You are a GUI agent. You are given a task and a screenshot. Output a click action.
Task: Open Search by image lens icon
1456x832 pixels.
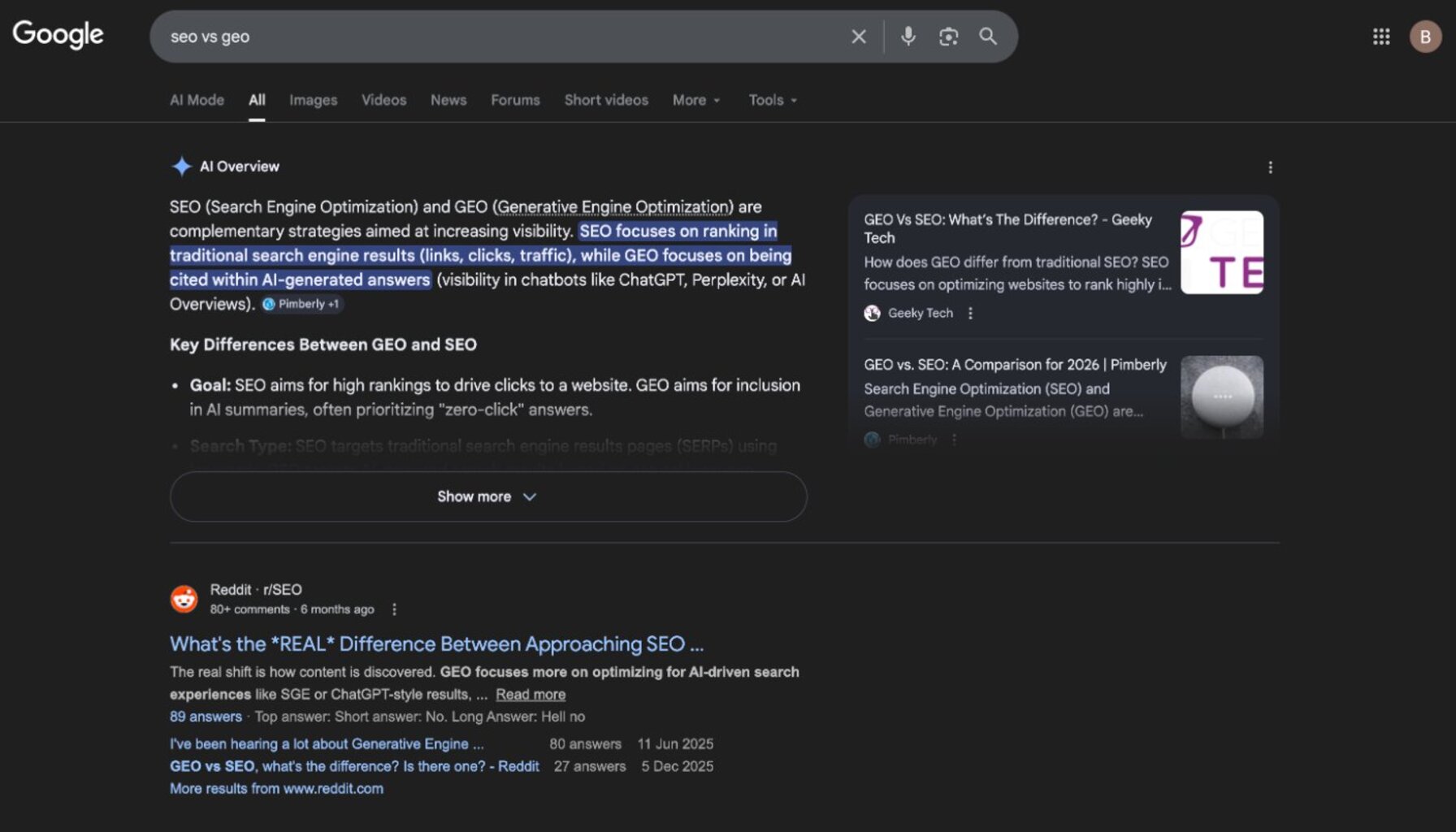pos(948,37)
